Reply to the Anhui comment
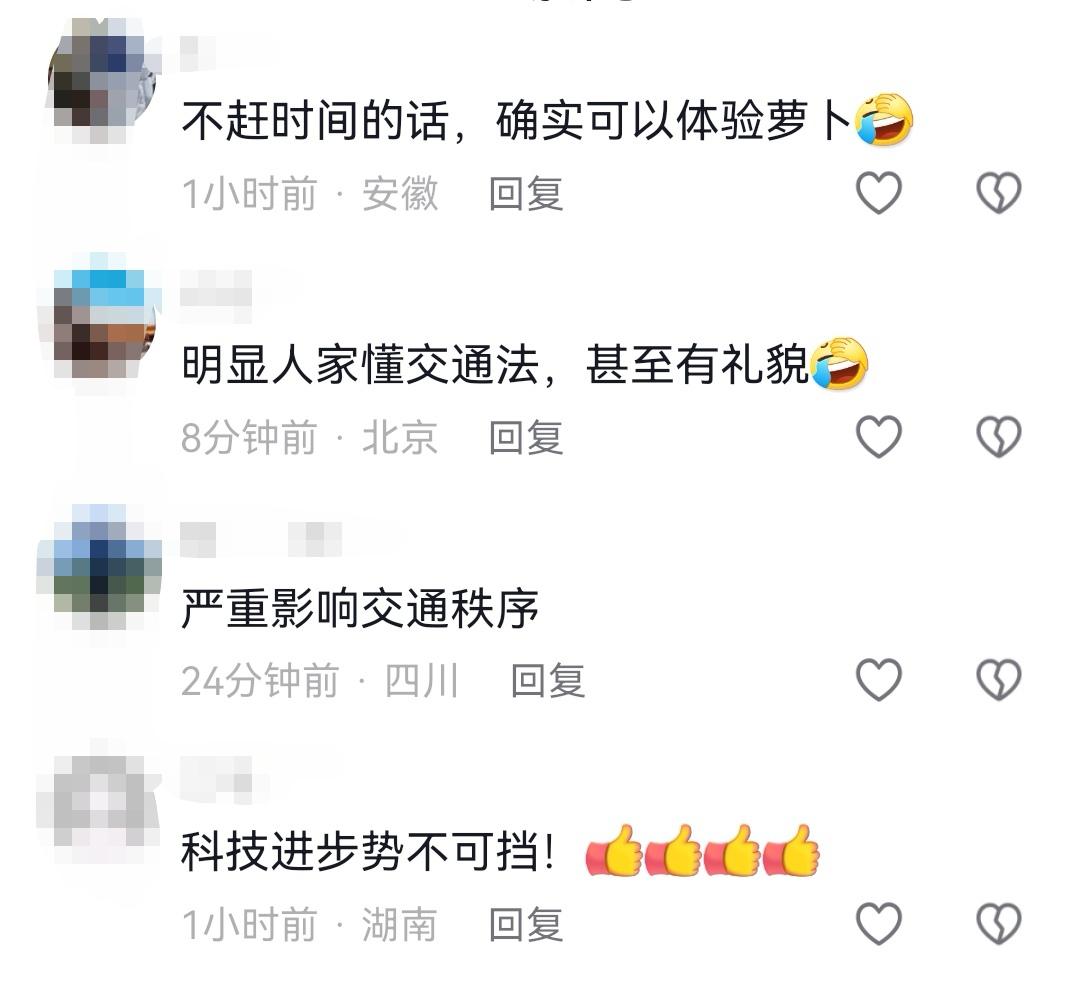Image resolution: width=1080 pixels, height=995 pixels. point(526,193)
